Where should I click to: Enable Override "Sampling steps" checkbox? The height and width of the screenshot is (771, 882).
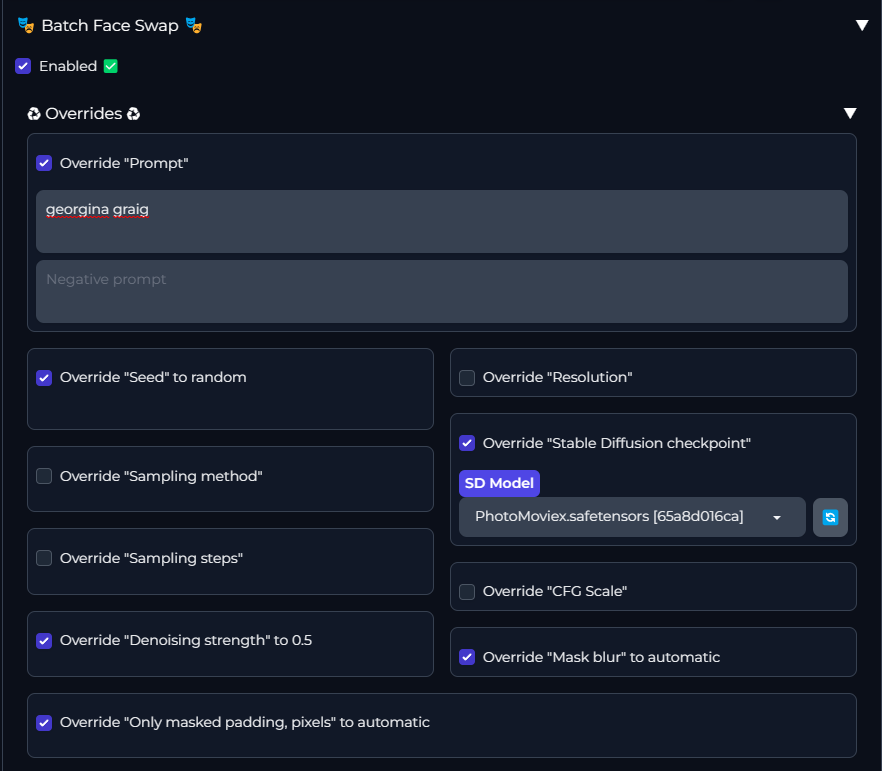44,558
